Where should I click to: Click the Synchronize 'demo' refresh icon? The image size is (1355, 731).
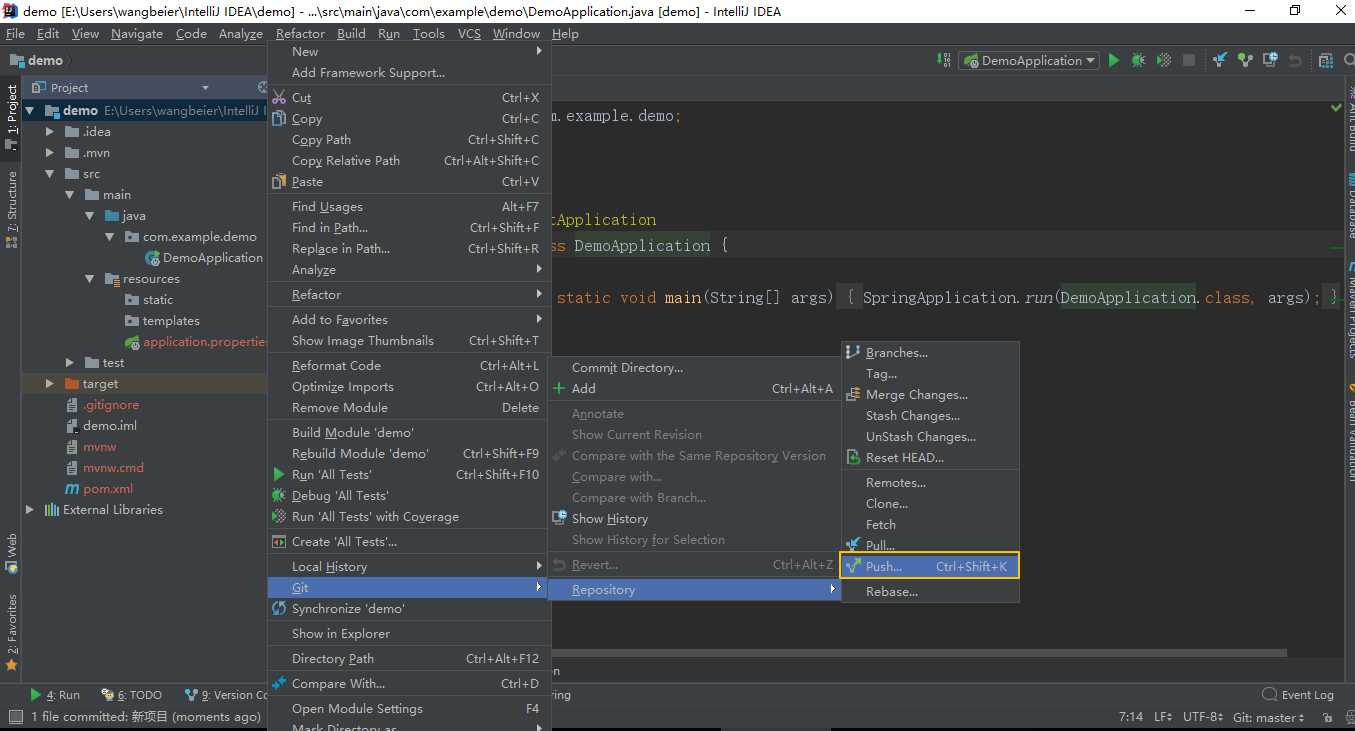tap(279, 608)
